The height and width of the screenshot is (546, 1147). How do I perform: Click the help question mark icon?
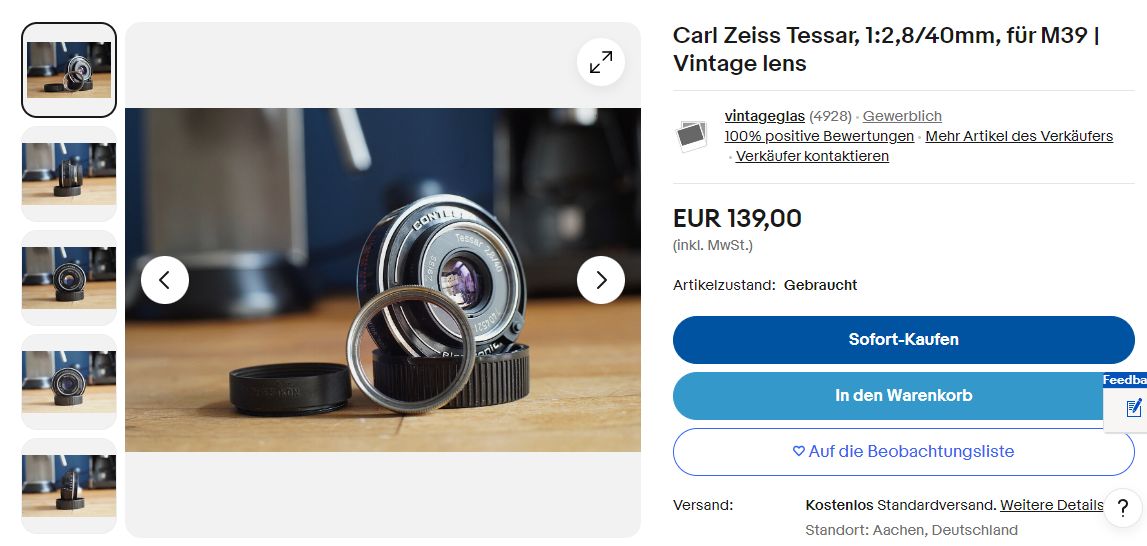click(x=1122, y=507)
